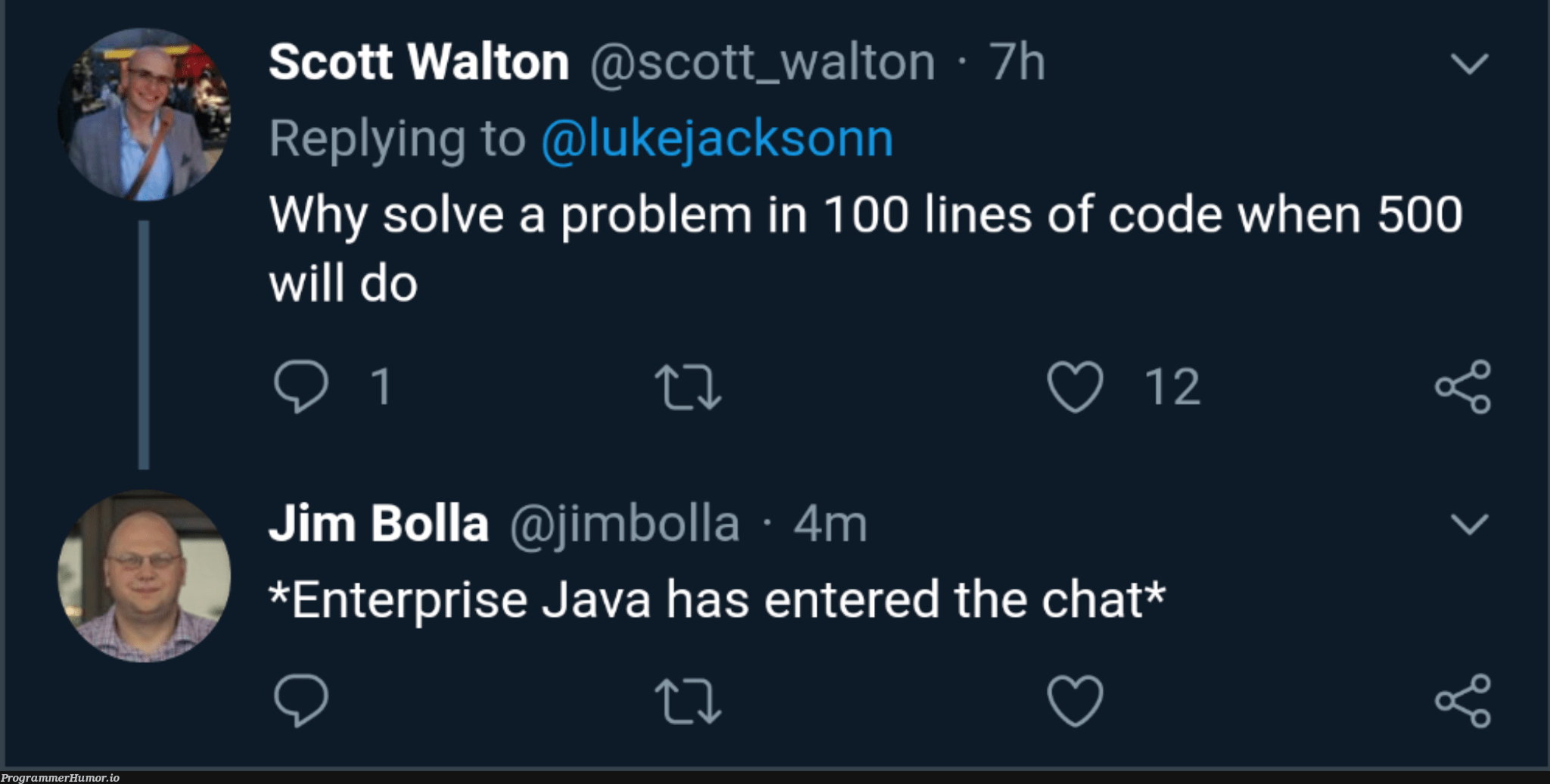Reply to Jim Bolla's tweet

click(301, 700)
